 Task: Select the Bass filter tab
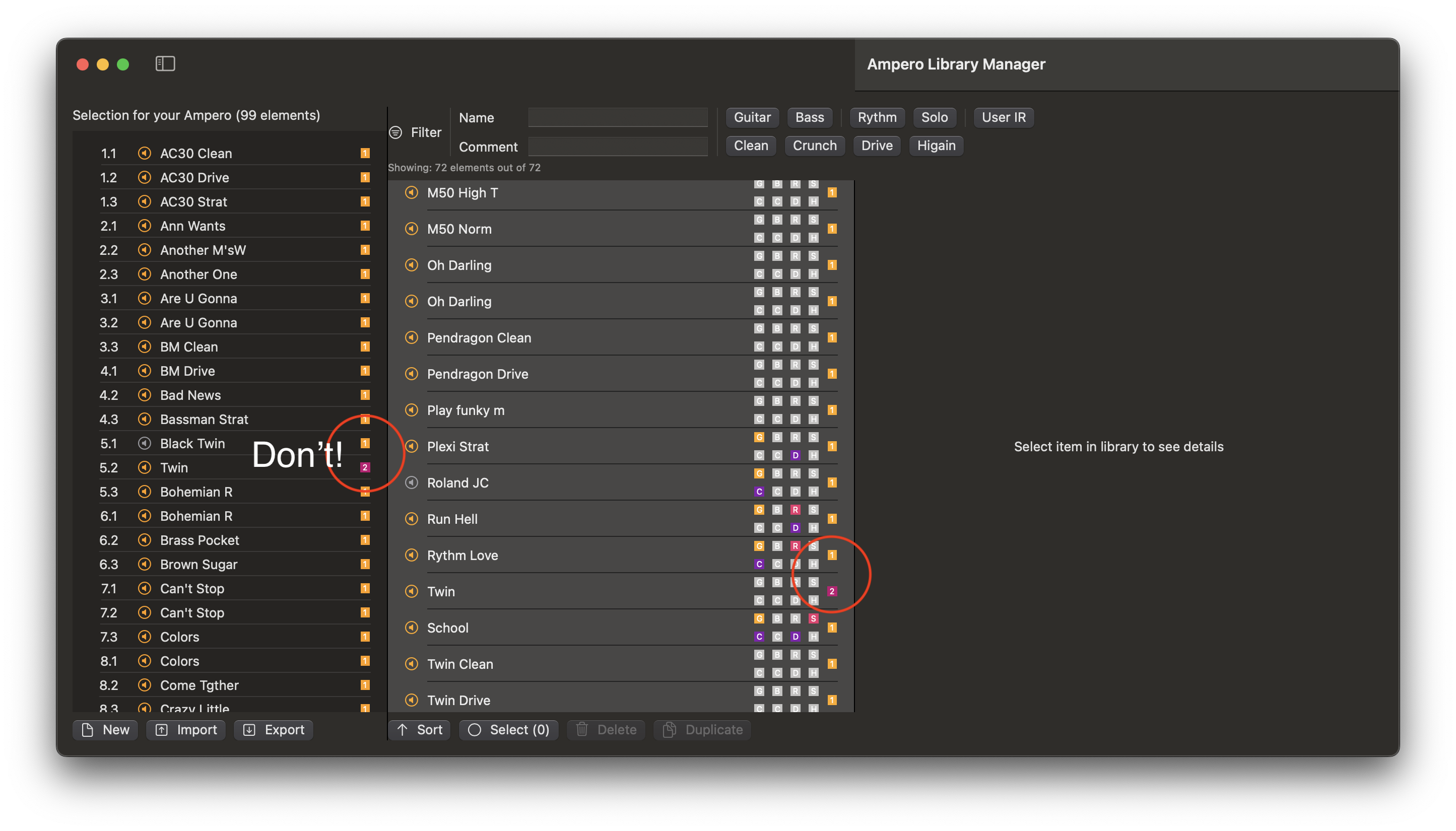pyautogui.click(x=810, y=117)
